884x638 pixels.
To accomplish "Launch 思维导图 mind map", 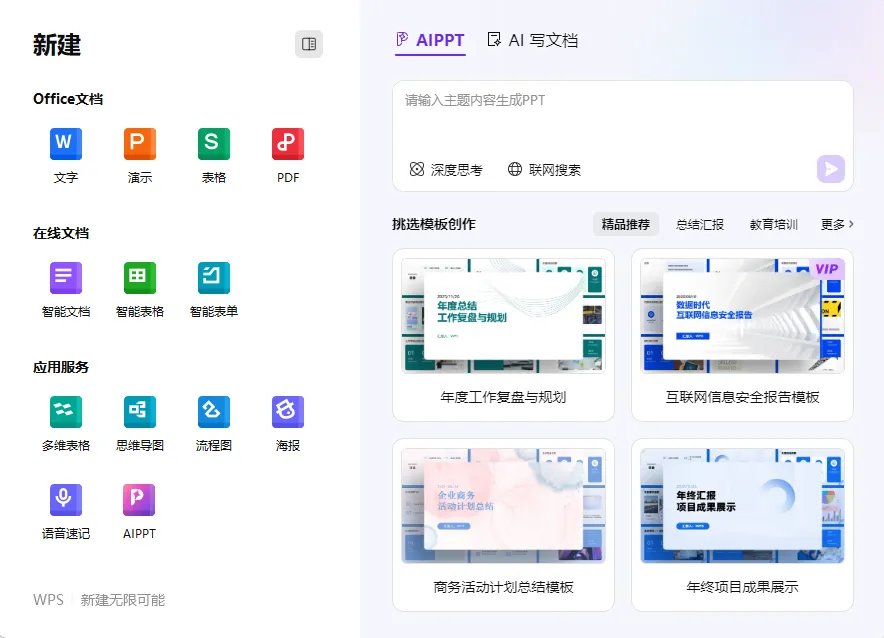I will 140,412.
